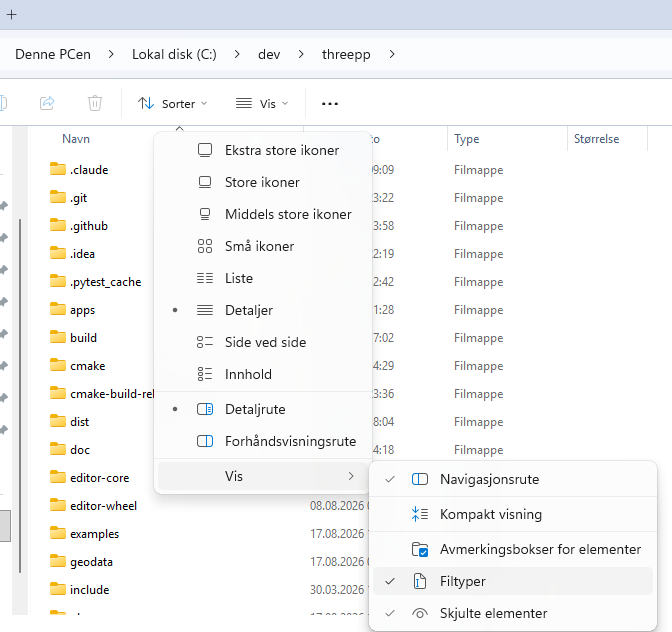Toggle Filtyper file extensions display
672x632 pixels.
(513, 581)
